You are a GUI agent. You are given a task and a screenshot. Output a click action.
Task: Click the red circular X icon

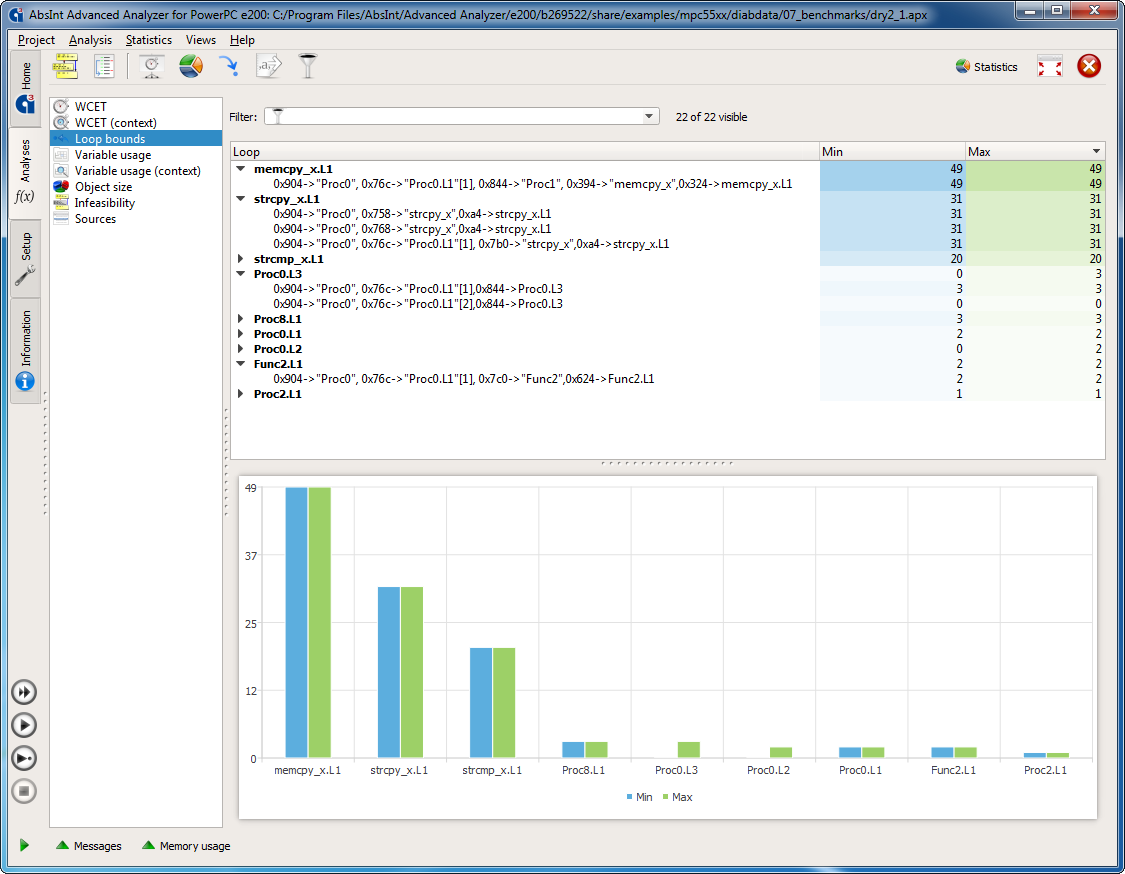[1089, 66]
